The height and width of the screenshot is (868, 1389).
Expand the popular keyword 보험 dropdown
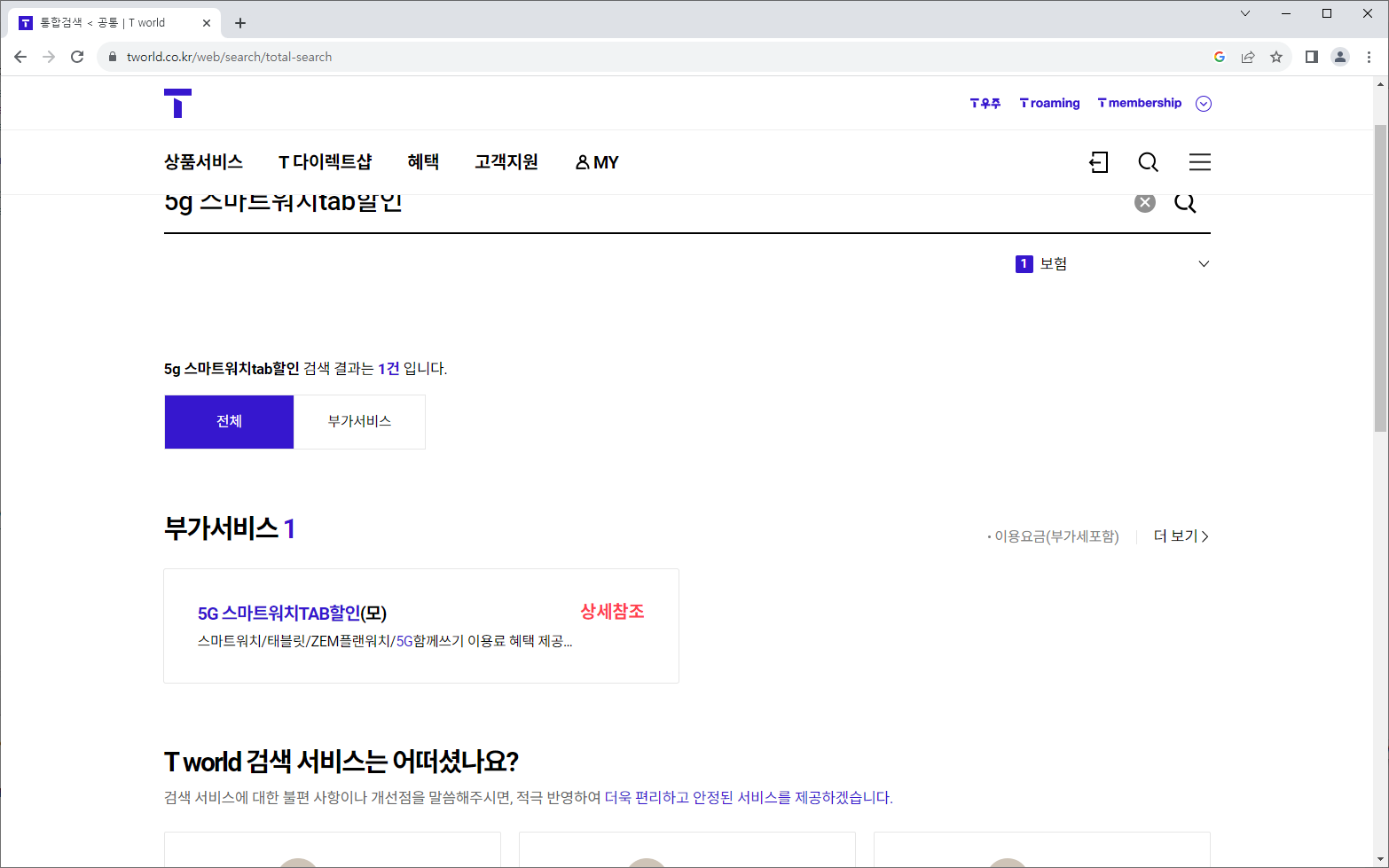[x=1204, y=263]
